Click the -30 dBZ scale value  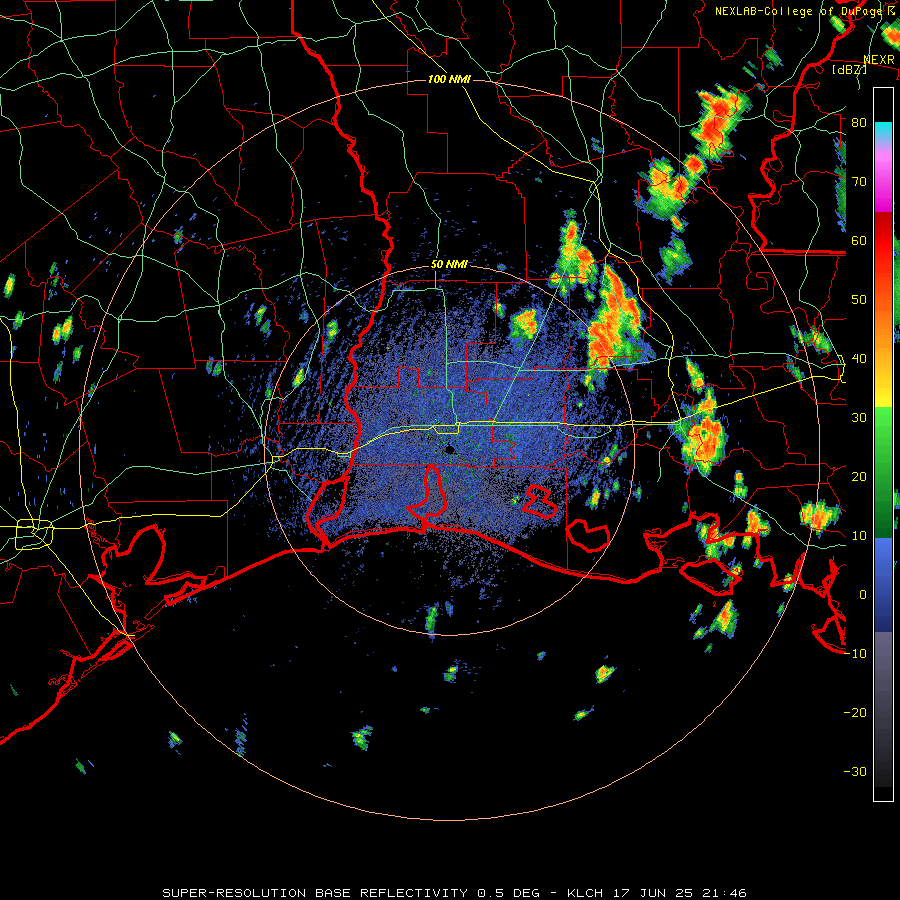tap(855, 771)
